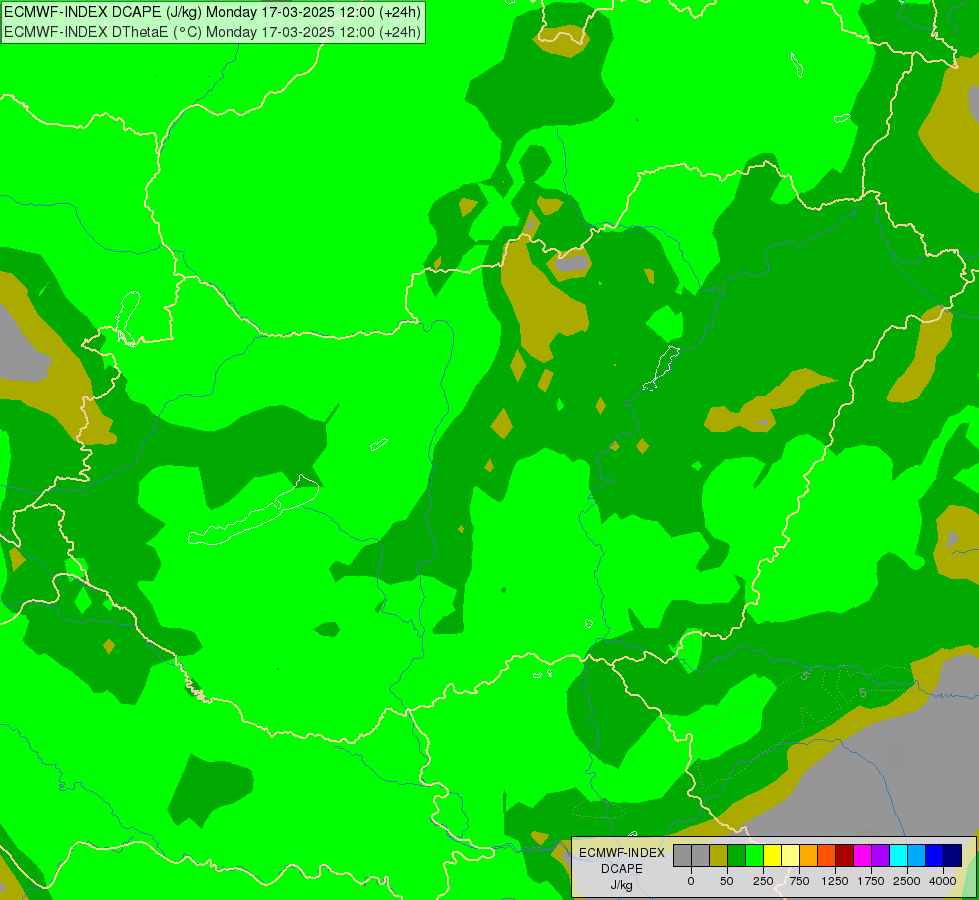Click the legend value '4000'

tap(943, 881)
